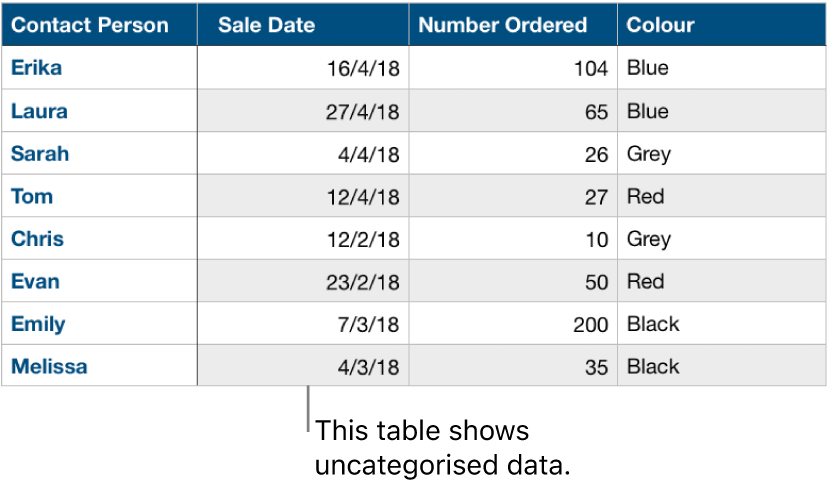Select the Tom row header cell

pyautogui.click(x=32, y=196)
